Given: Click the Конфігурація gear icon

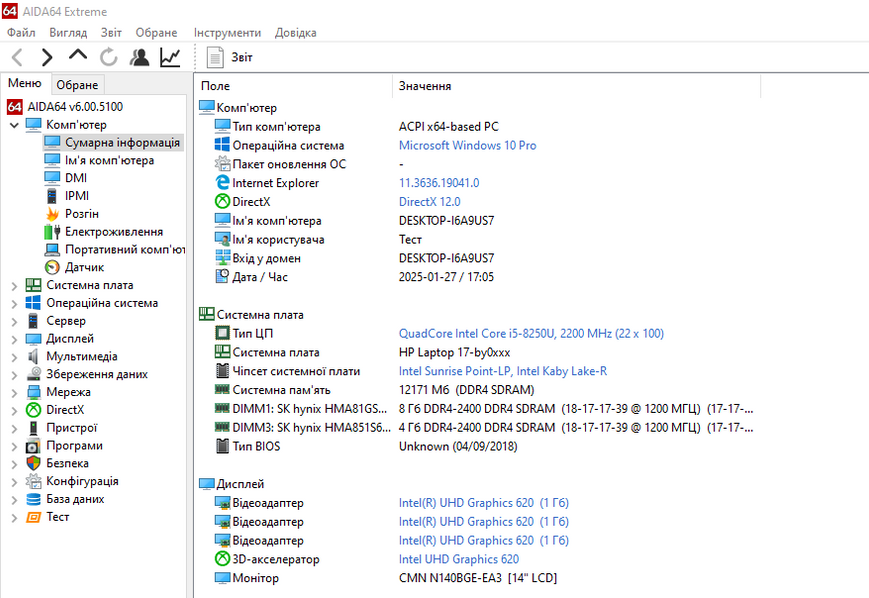Looking at the screenshot, I should (33, 481).
